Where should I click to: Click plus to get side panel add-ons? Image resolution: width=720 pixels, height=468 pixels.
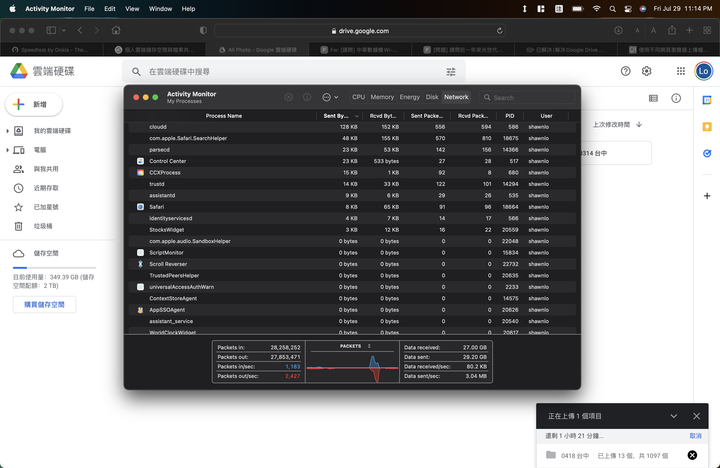click(x=707, y=196)
